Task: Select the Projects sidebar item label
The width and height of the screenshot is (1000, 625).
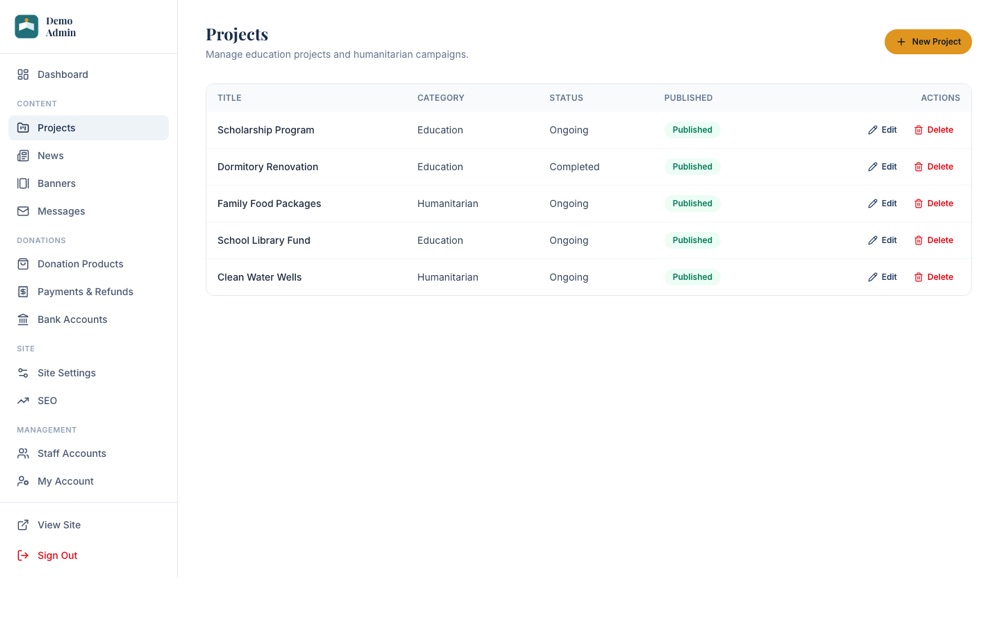Action: tap(56, 128)
